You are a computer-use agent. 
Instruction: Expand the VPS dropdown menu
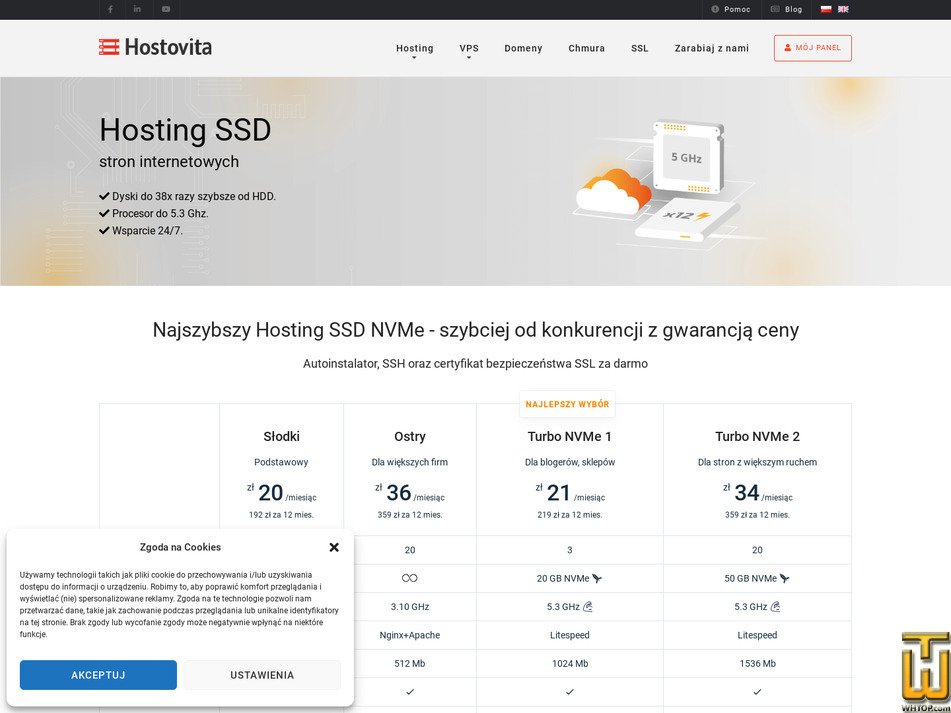(x=469, y=49)
